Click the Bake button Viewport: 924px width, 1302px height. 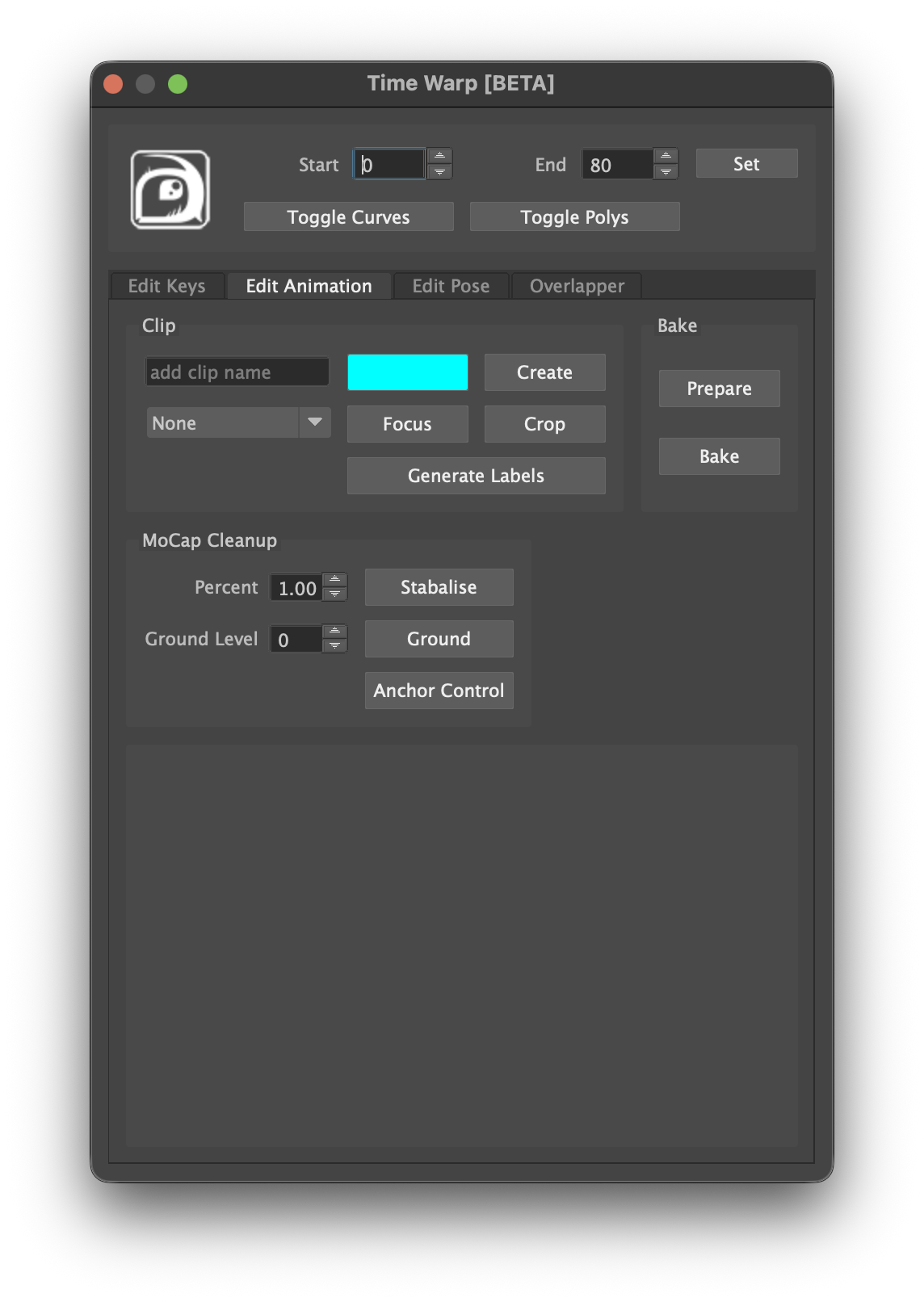[x=719, y=456]
